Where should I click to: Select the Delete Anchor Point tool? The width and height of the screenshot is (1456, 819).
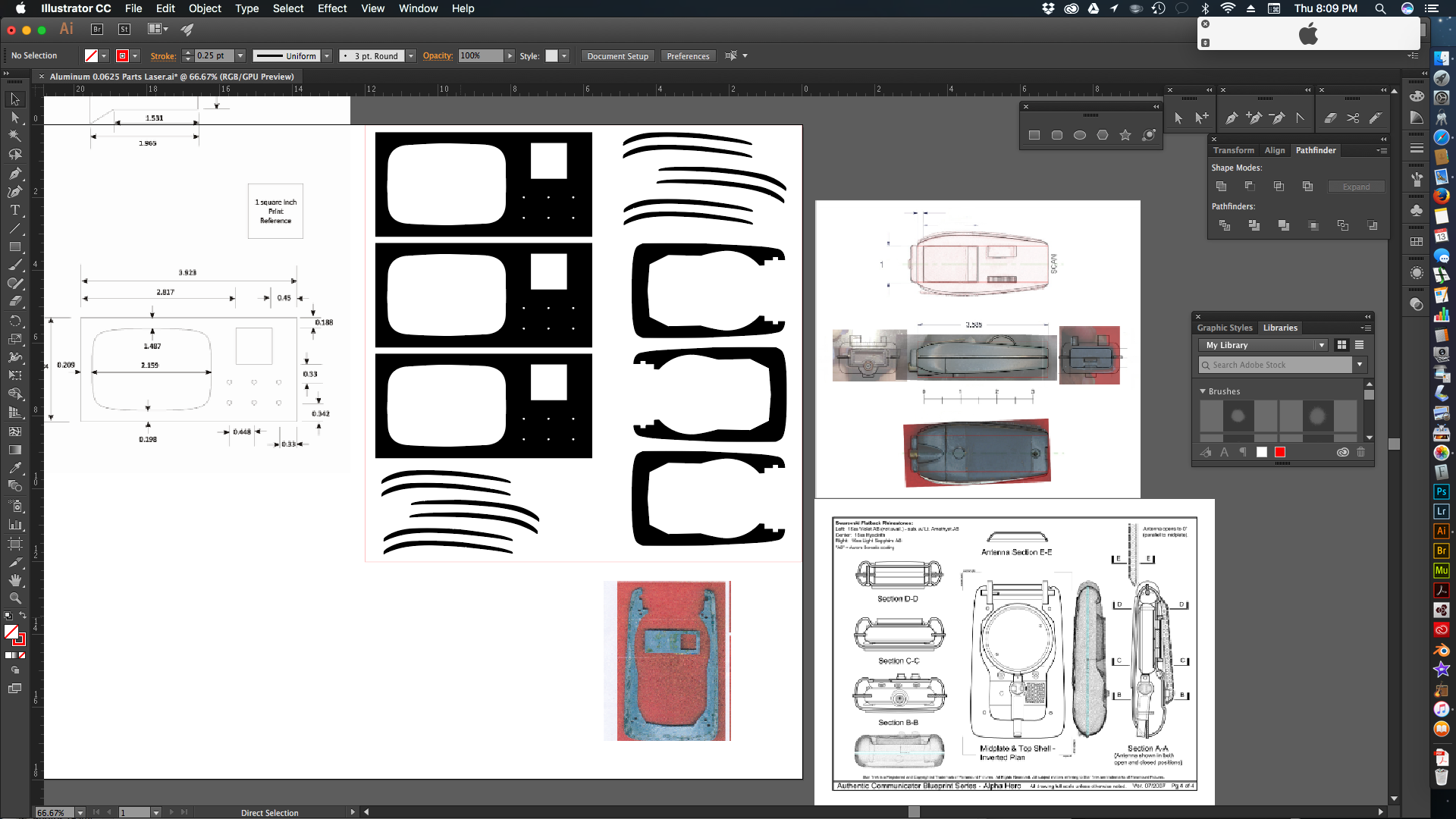(1277, 118)
